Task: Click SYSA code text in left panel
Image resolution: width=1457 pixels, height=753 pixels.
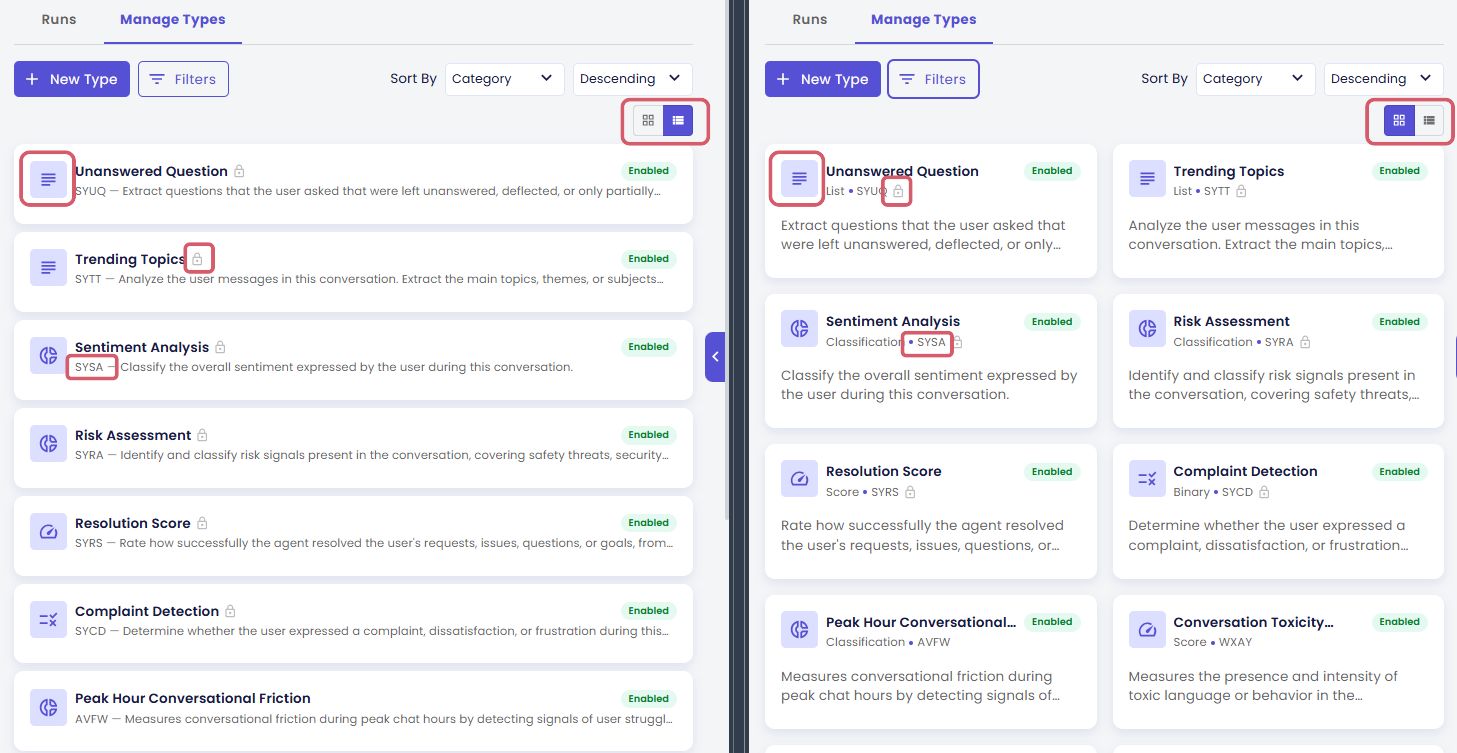Action: point(89,367)
